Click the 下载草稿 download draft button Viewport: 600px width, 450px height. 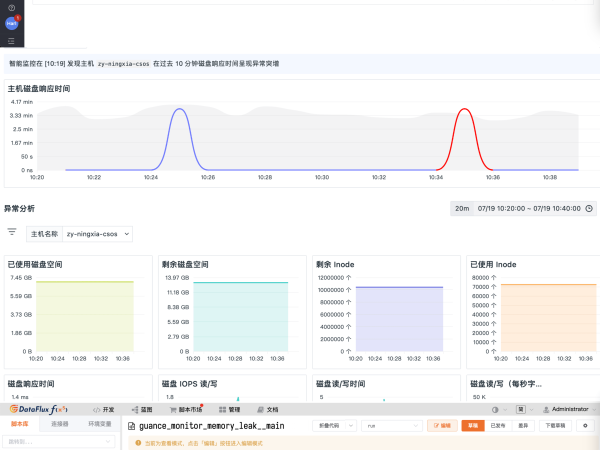(555, 426)
